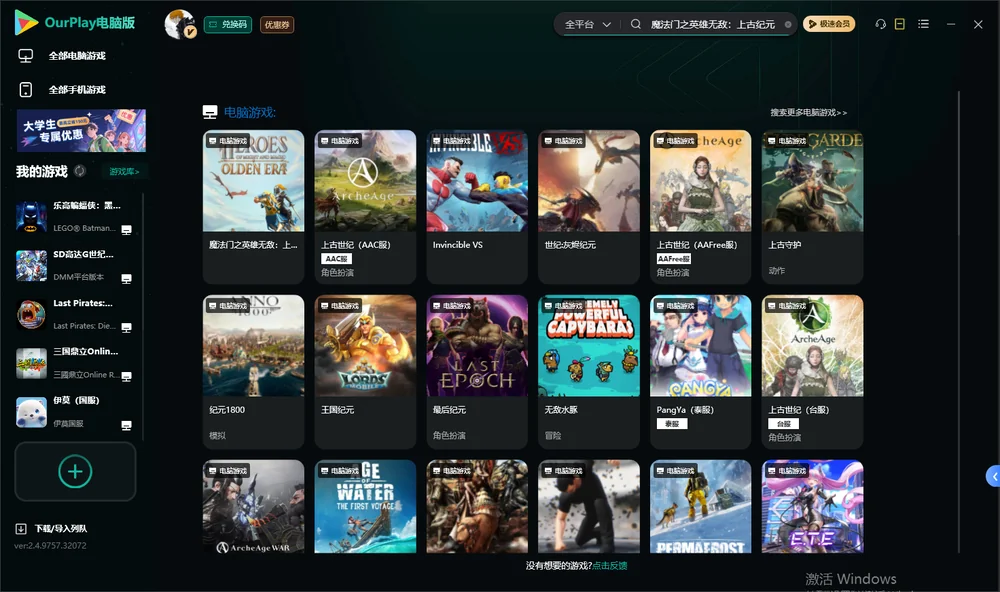Image resolution: width=1000 pixels, height=592 pixels.
Task: Open 王国纪元 Lords Mobile card
Action: (x=365, y=372)
